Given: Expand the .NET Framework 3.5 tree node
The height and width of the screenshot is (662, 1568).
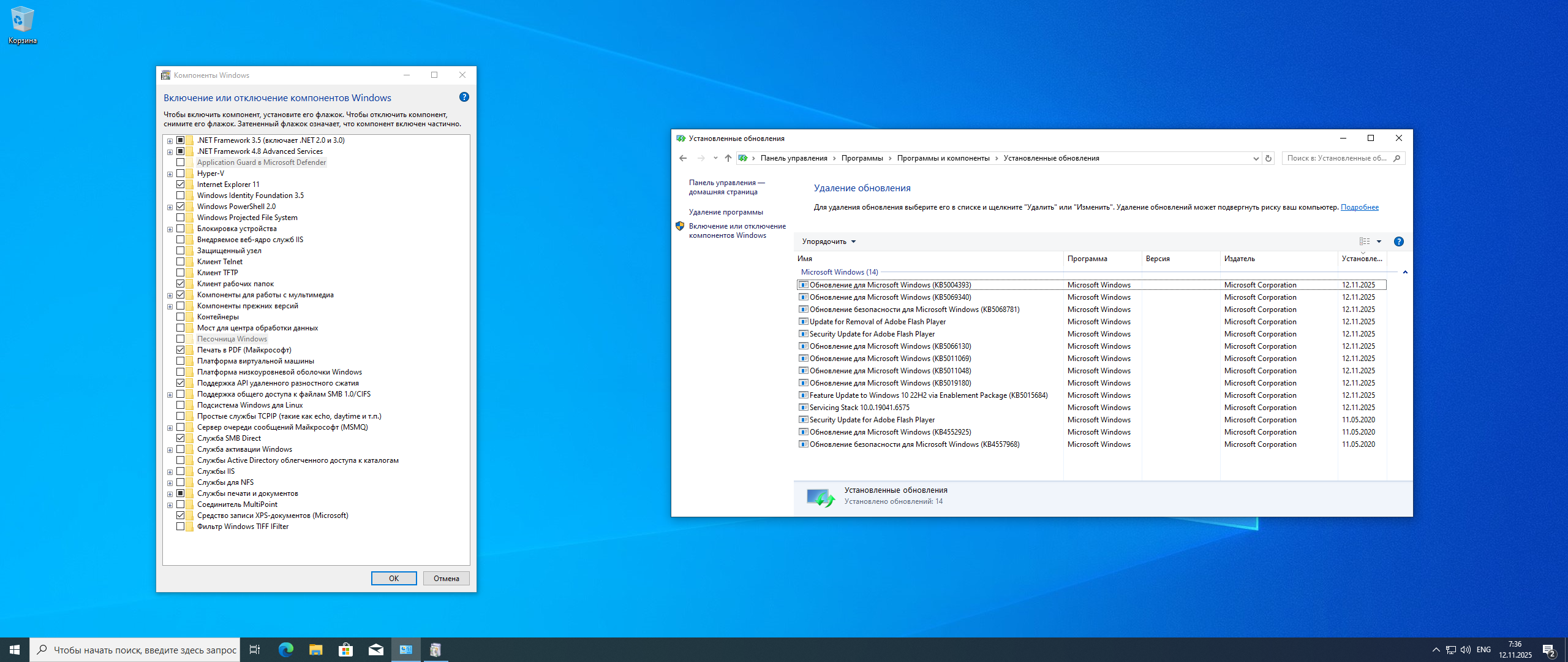Looking at the screenshot, I should (x=170, y=141).
